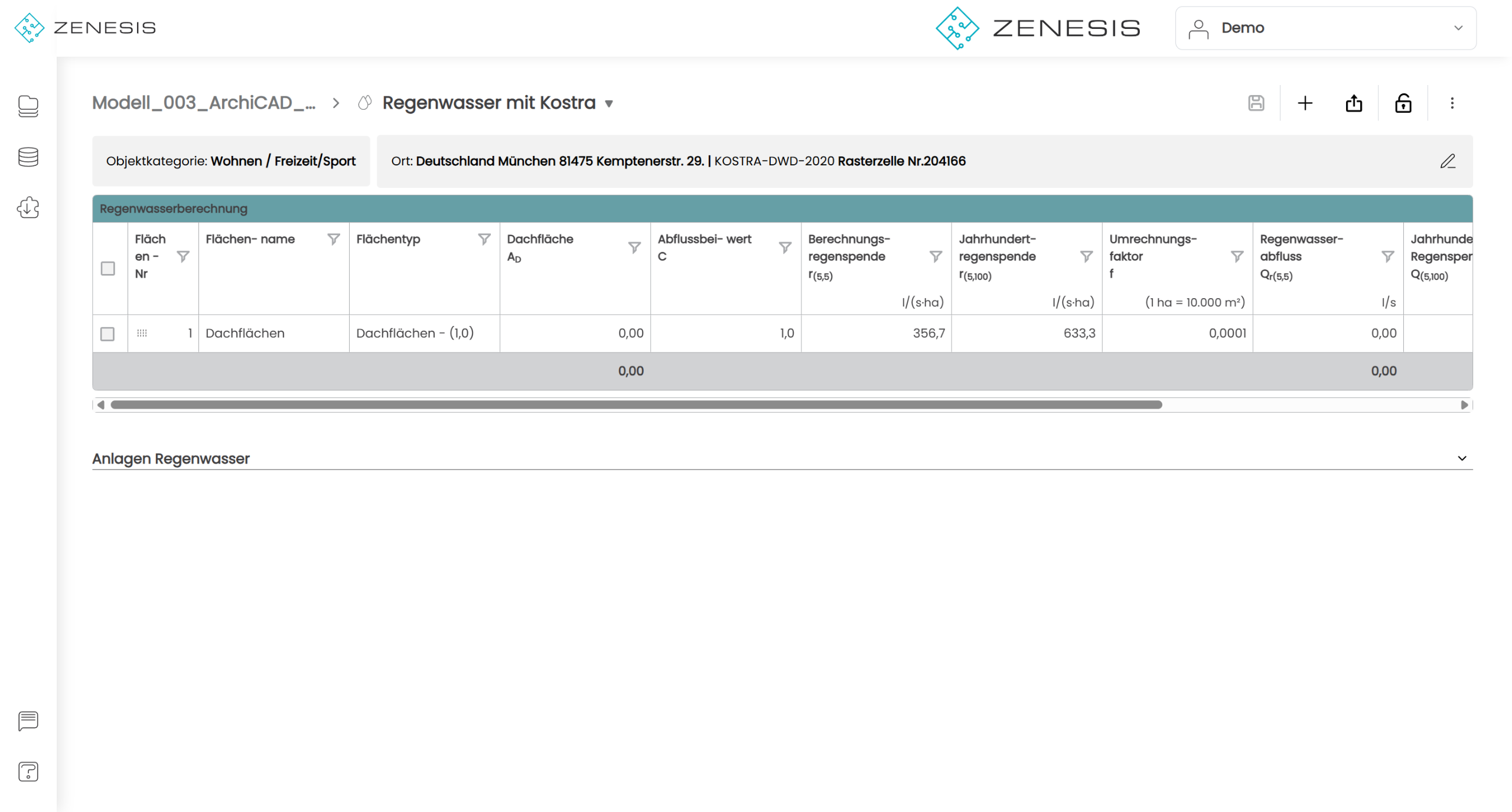The image size is (1512, 812).
Task: Tick the select-all checkbox in the table header
Action: point(107,269)
